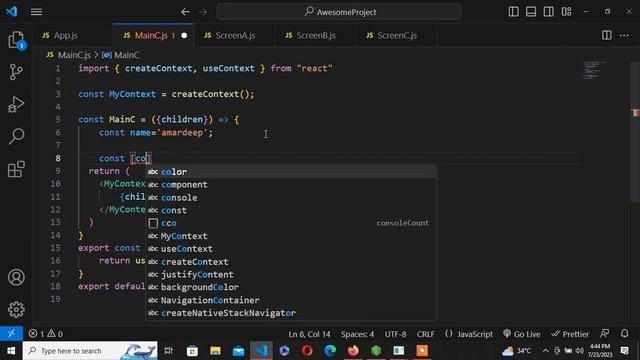Choose the NavigationContainer suggestion
This screenshot has width=640, height=360.
tap(291, 300)
